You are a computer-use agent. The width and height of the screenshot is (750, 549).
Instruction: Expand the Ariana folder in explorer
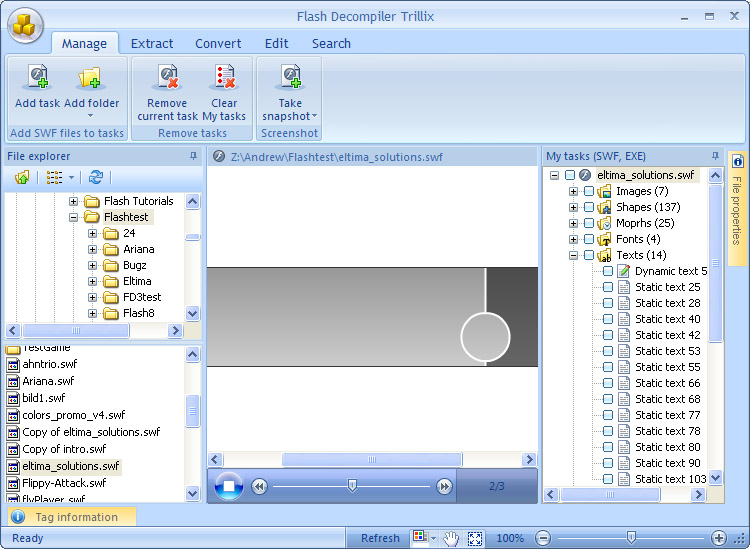coord(93,249)
